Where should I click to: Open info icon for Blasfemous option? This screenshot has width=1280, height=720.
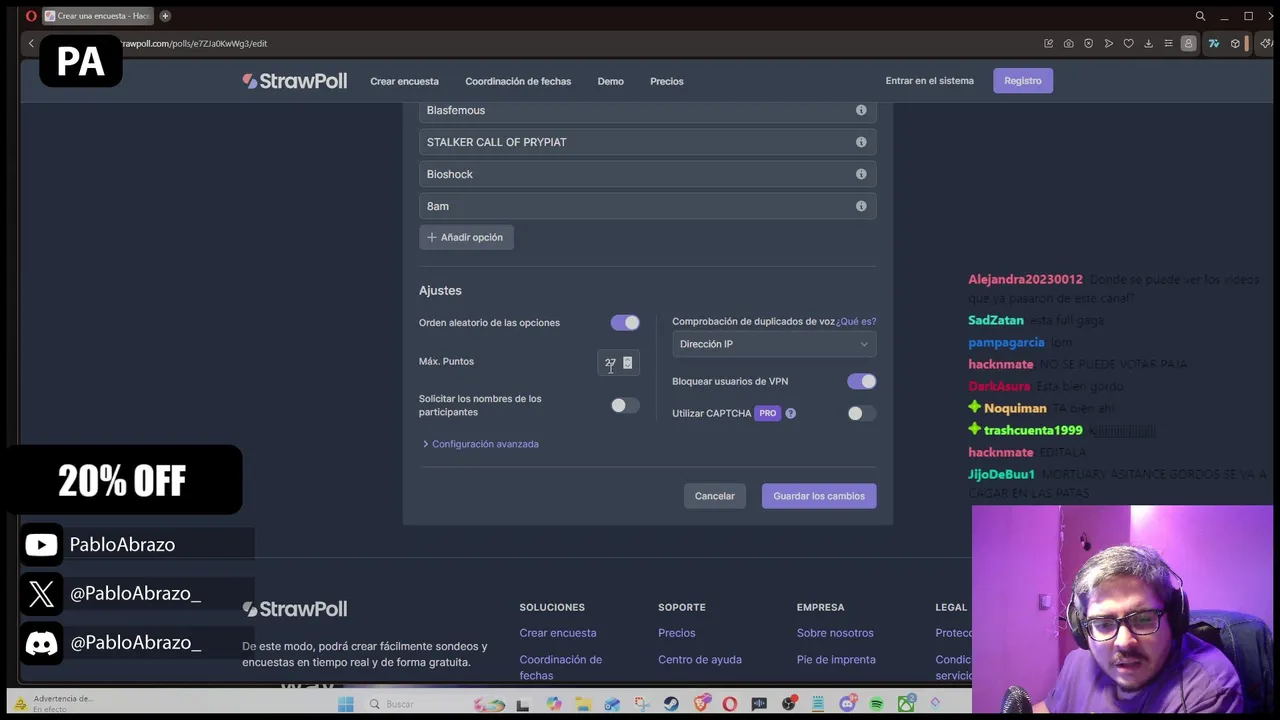point(861,110)
